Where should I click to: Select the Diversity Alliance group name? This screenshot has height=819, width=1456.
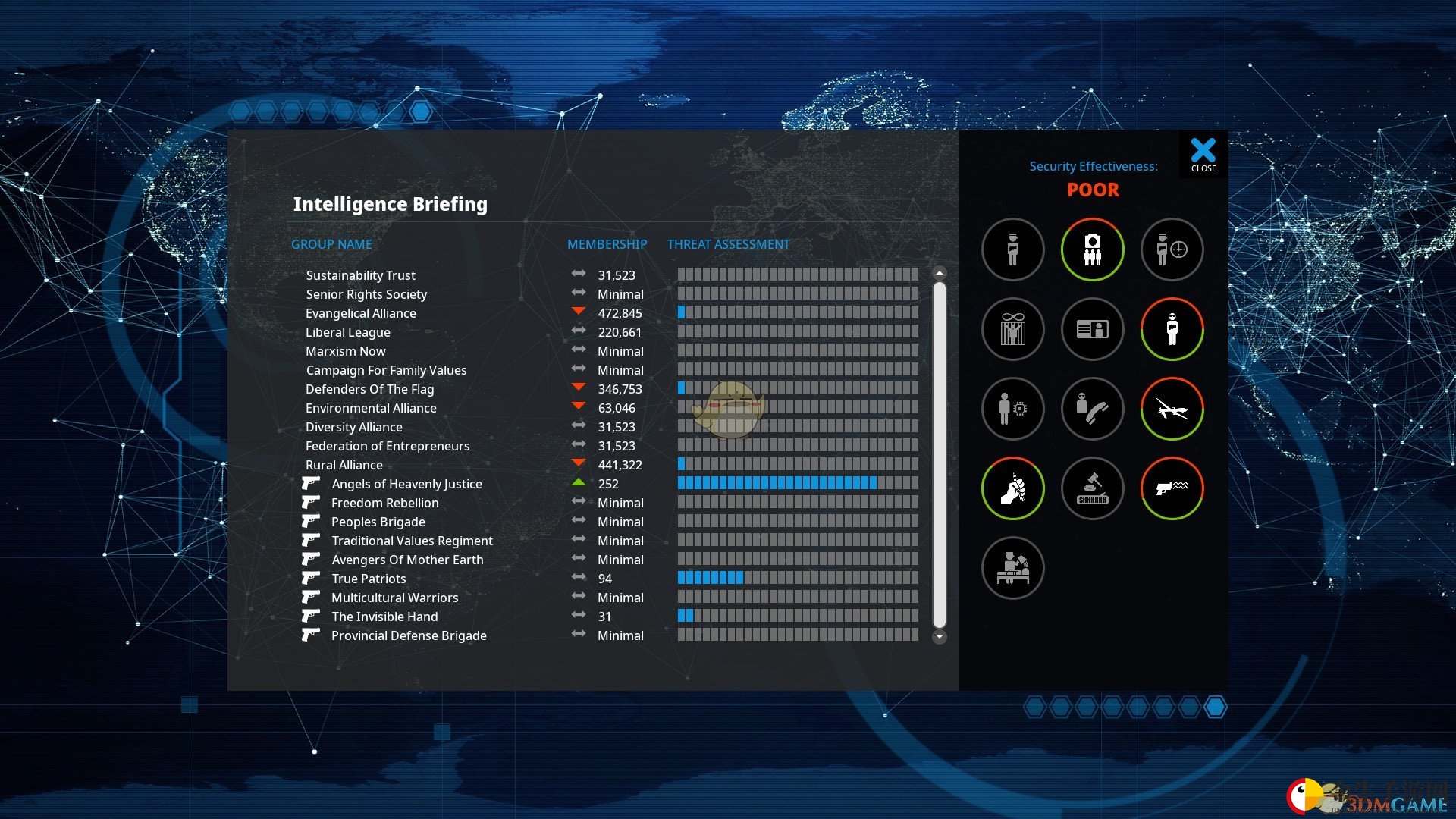tap(354, 427)
